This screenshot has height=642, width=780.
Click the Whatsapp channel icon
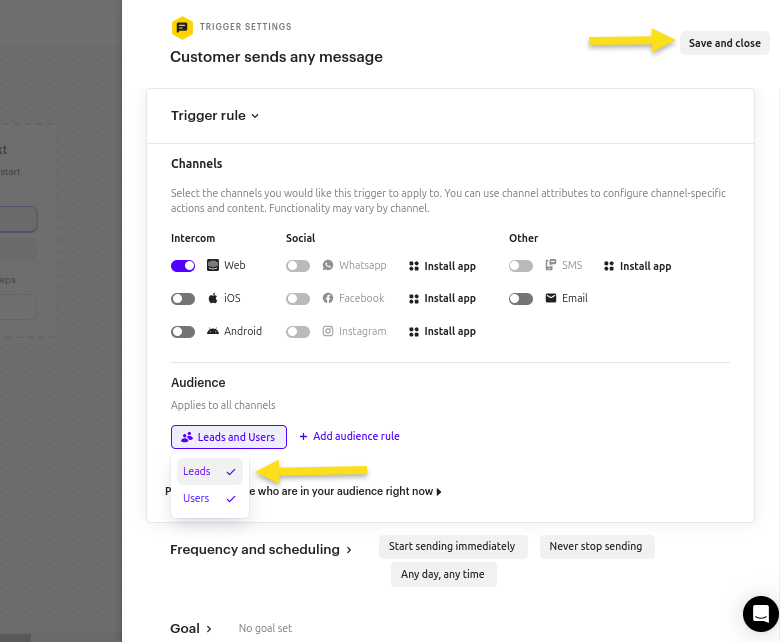point(328,265)
